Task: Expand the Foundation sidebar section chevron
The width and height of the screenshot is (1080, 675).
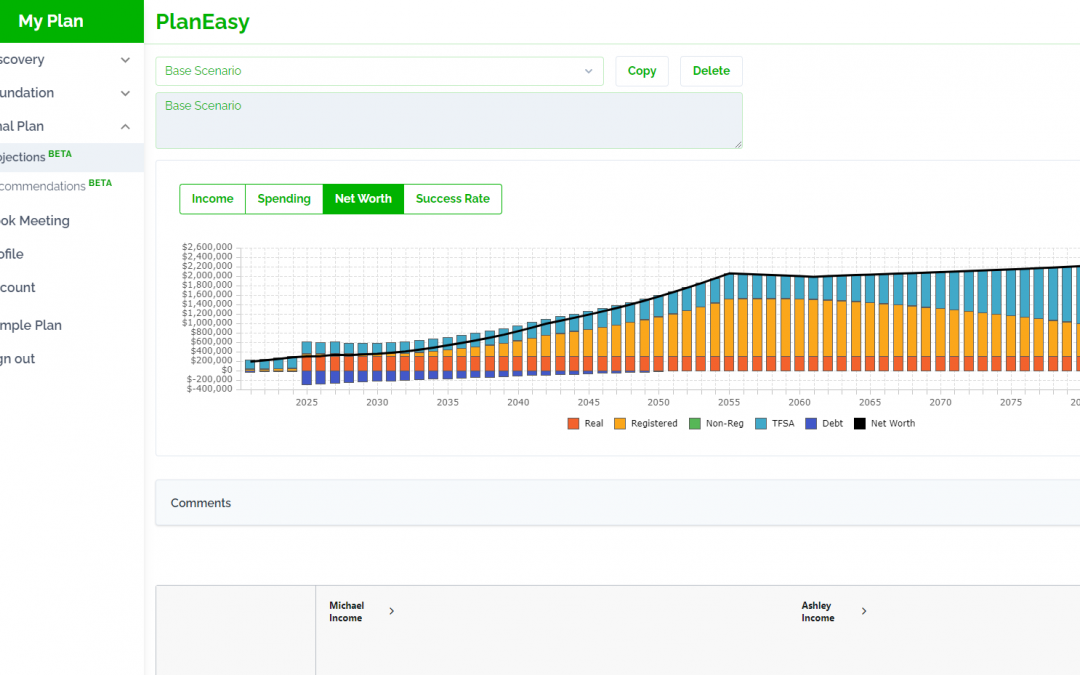Action: click(125, 93)
